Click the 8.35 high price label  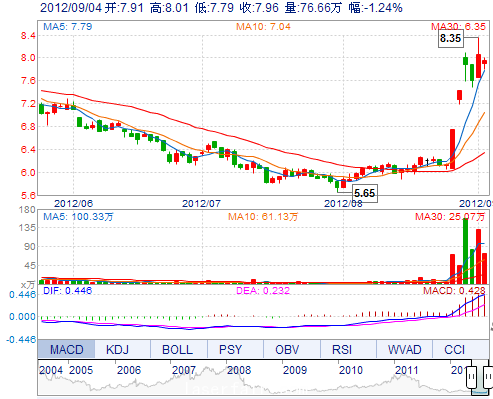coord(450,38)
